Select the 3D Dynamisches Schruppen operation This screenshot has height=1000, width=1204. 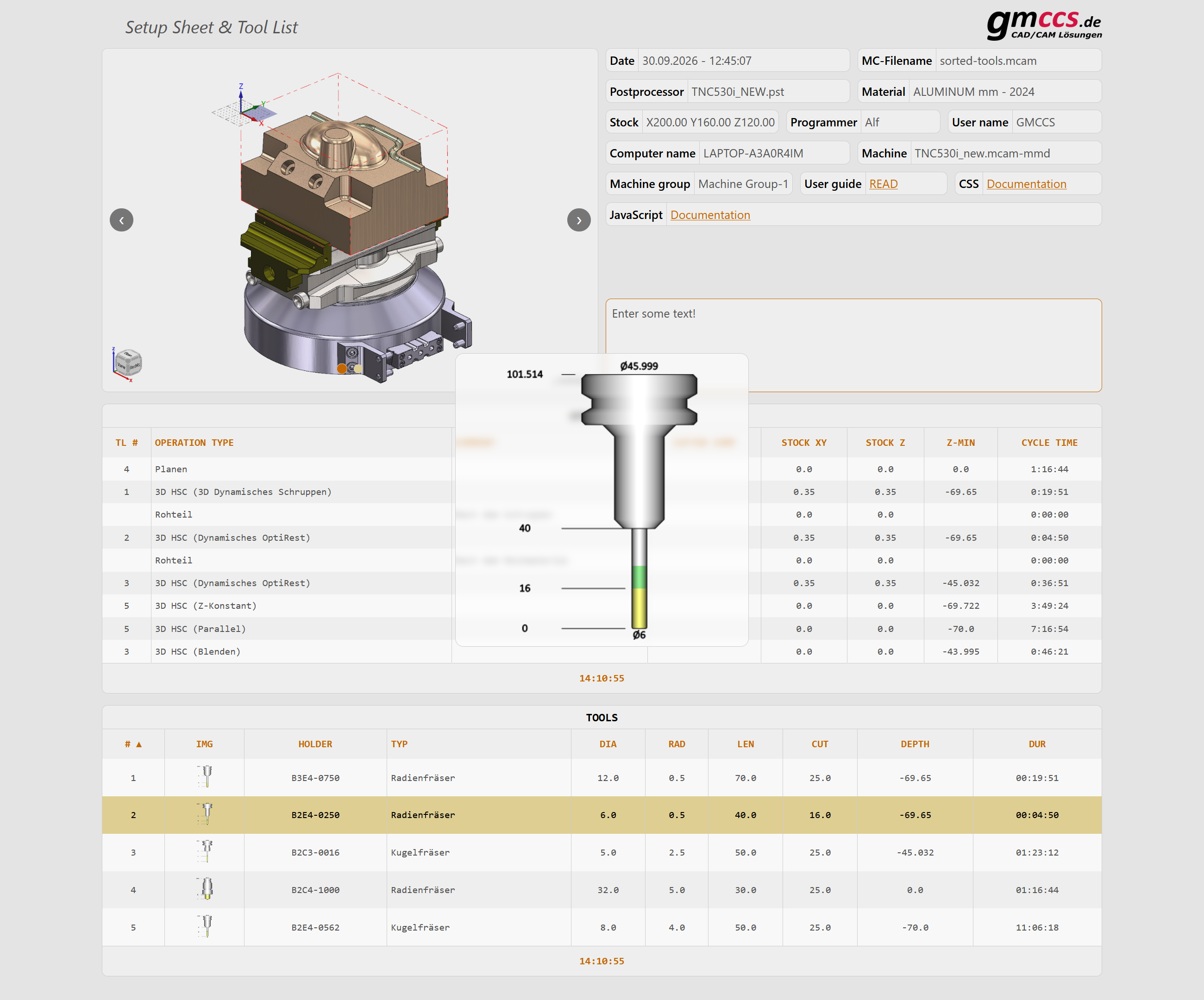(602, 492)
